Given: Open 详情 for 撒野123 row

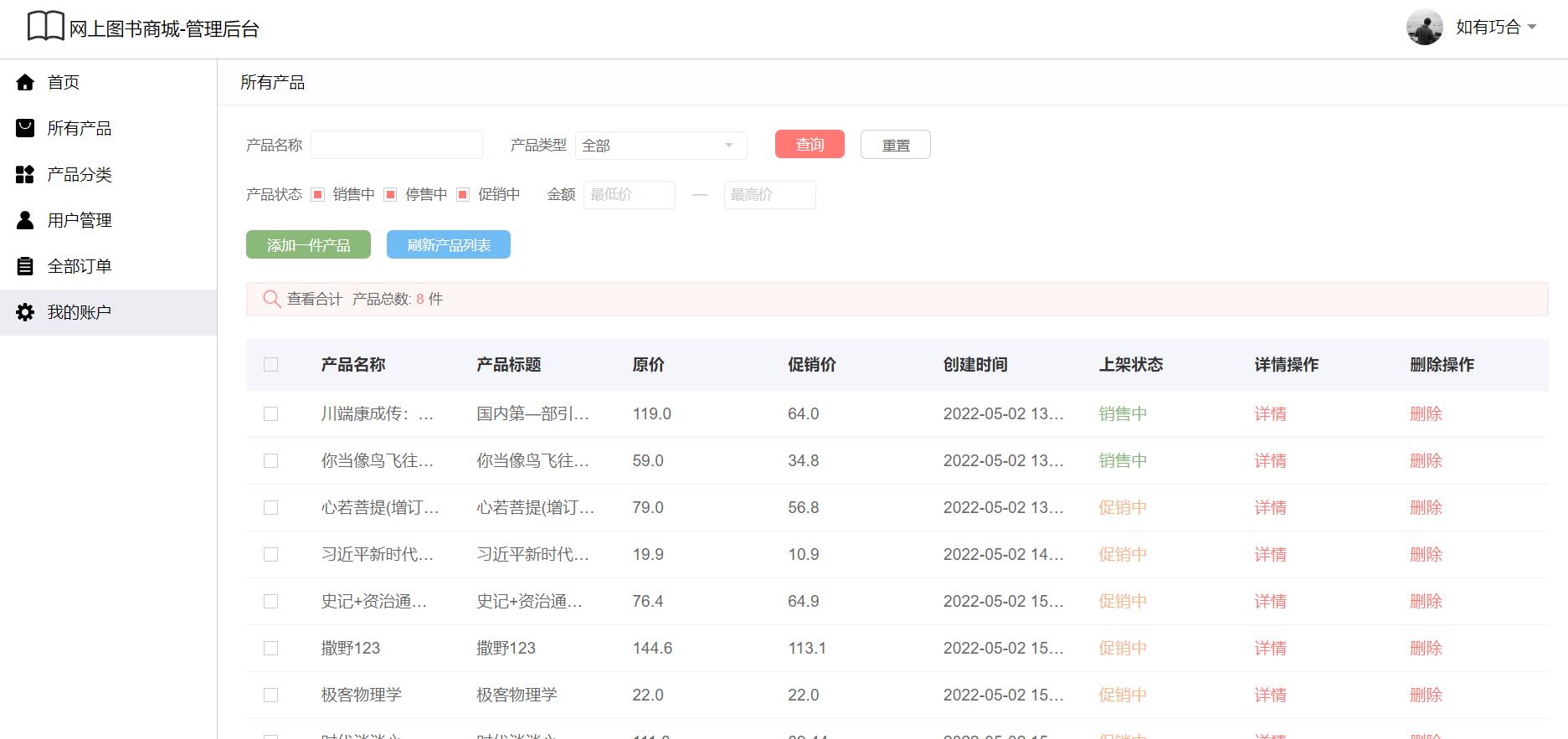Looking at the screenshot, I should tap(1270, 648).
